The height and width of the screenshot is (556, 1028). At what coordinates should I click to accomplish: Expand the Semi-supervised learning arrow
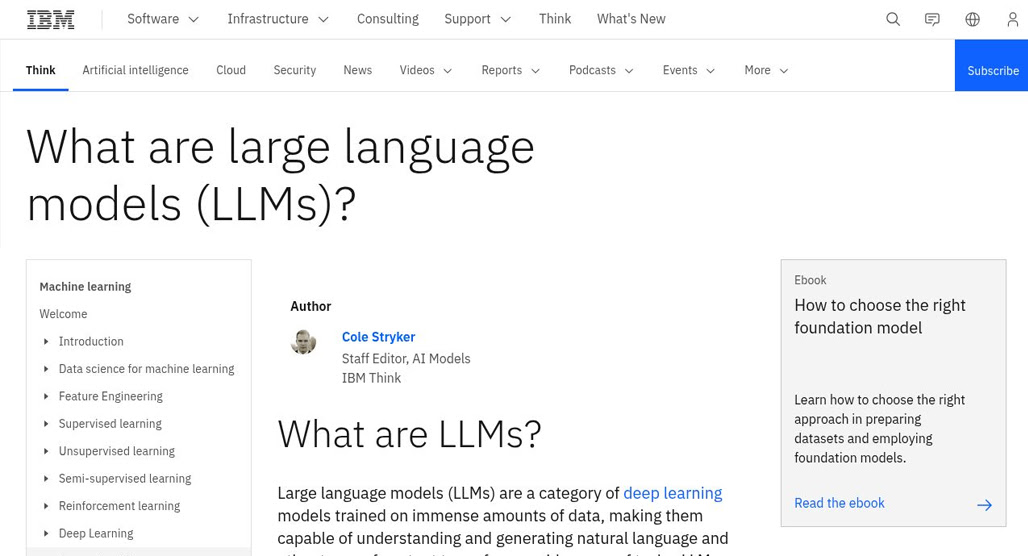click(46, 479)
